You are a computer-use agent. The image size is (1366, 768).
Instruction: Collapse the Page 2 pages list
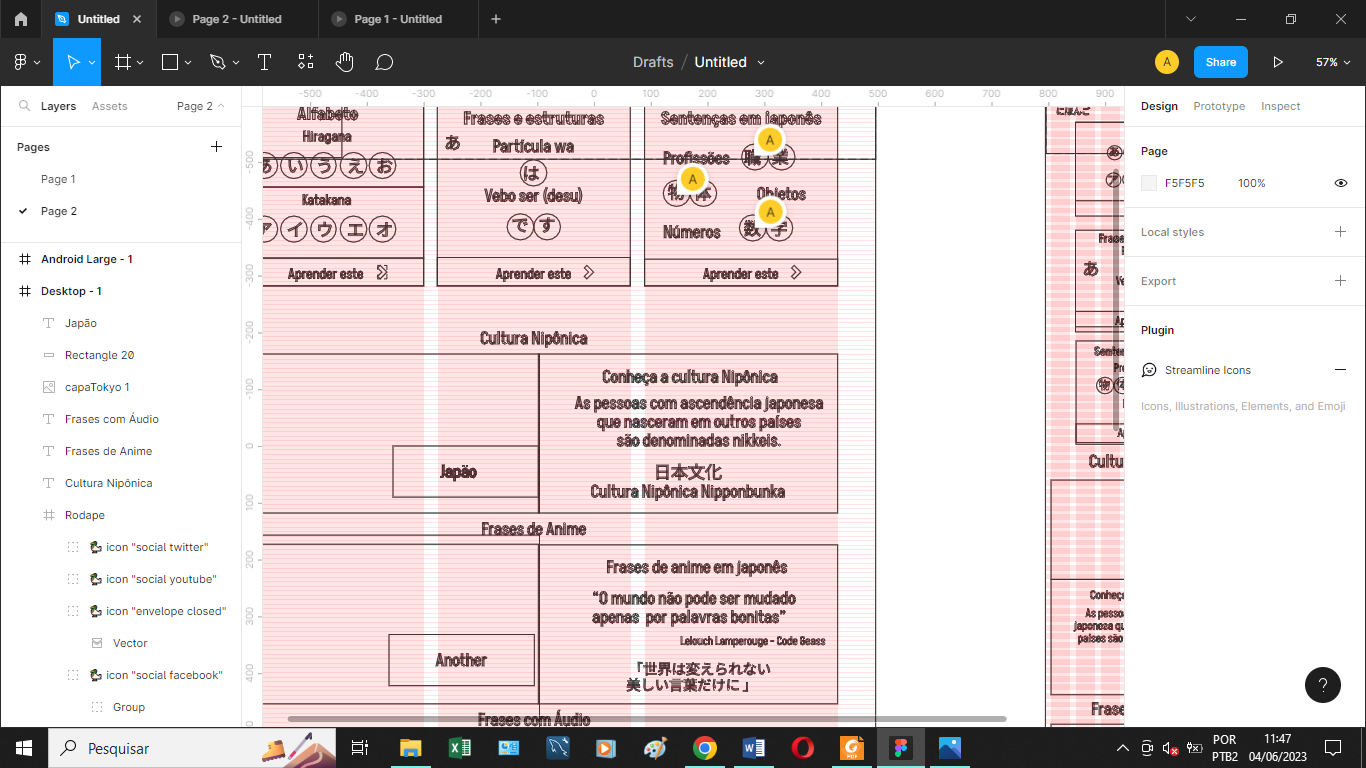click(x=201, y=106)
